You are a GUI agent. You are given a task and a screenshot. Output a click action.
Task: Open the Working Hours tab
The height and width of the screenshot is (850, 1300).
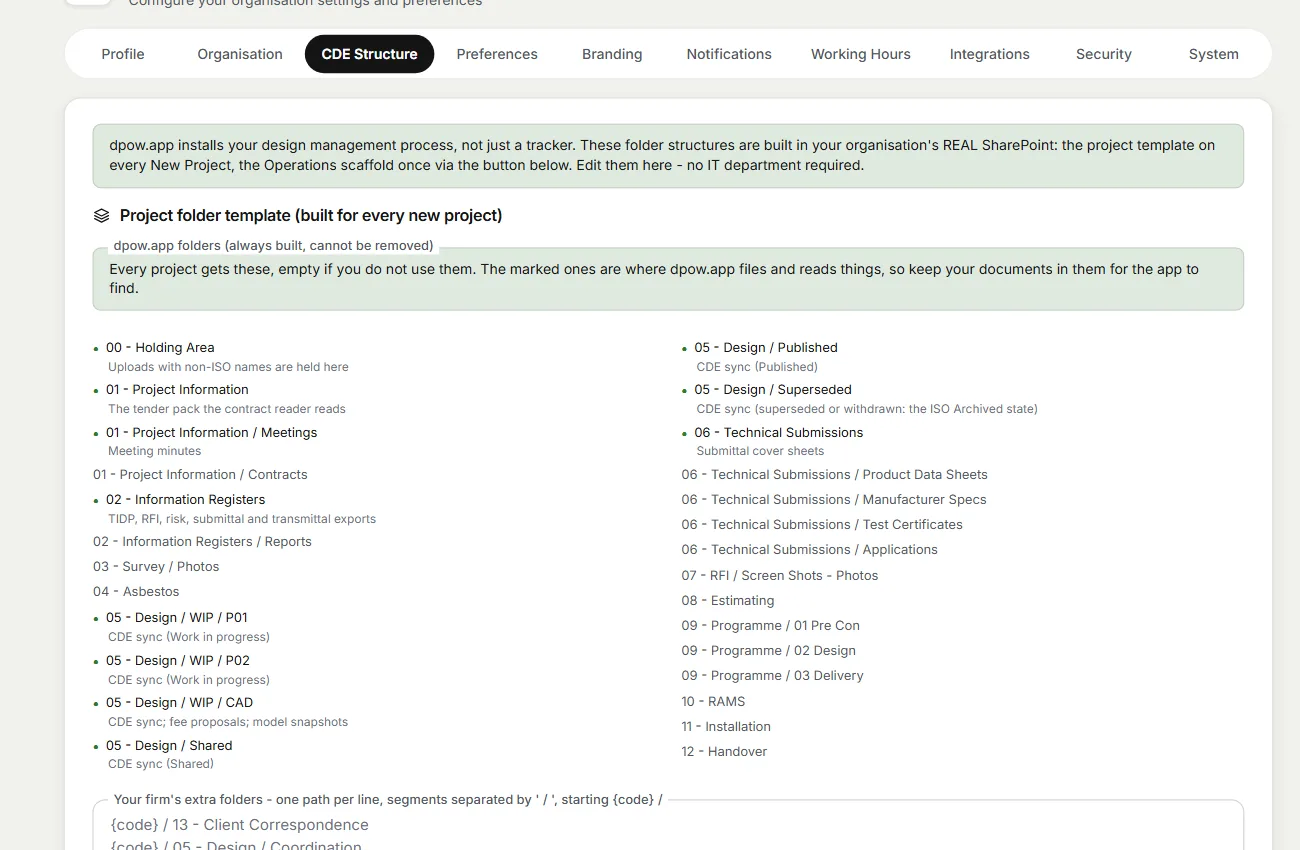[x=861, y=54]
